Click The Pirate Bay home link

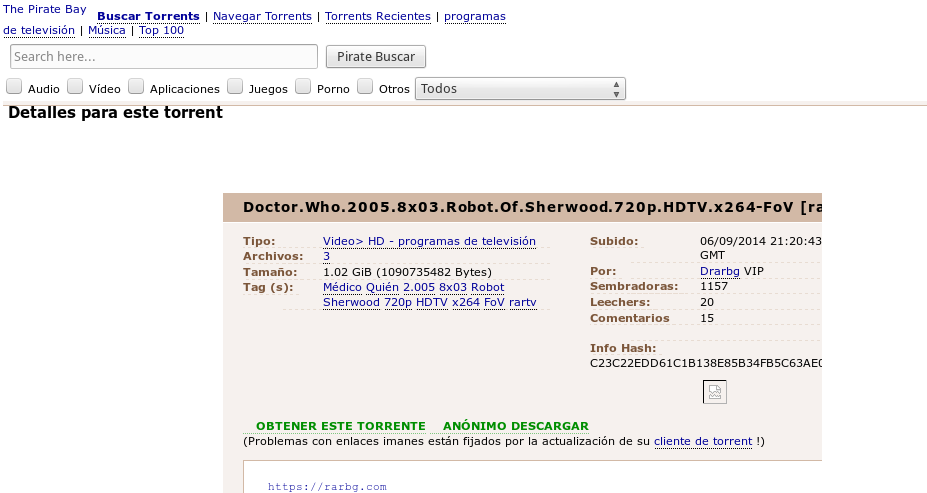tap(45, 9)
